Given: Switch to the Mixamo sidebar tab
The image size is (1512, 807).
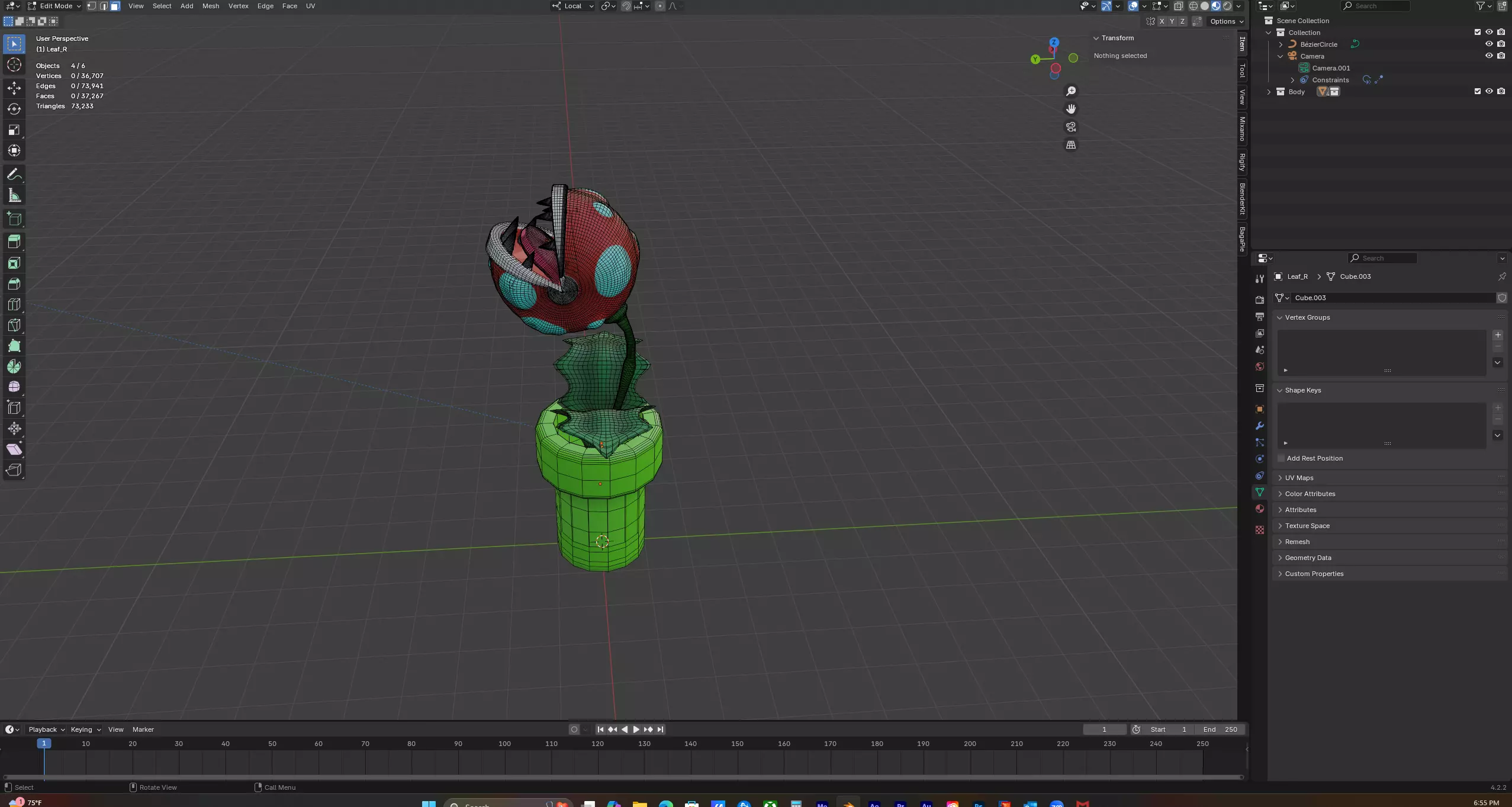Looking at the screenshot, I should click(1243, 129).
